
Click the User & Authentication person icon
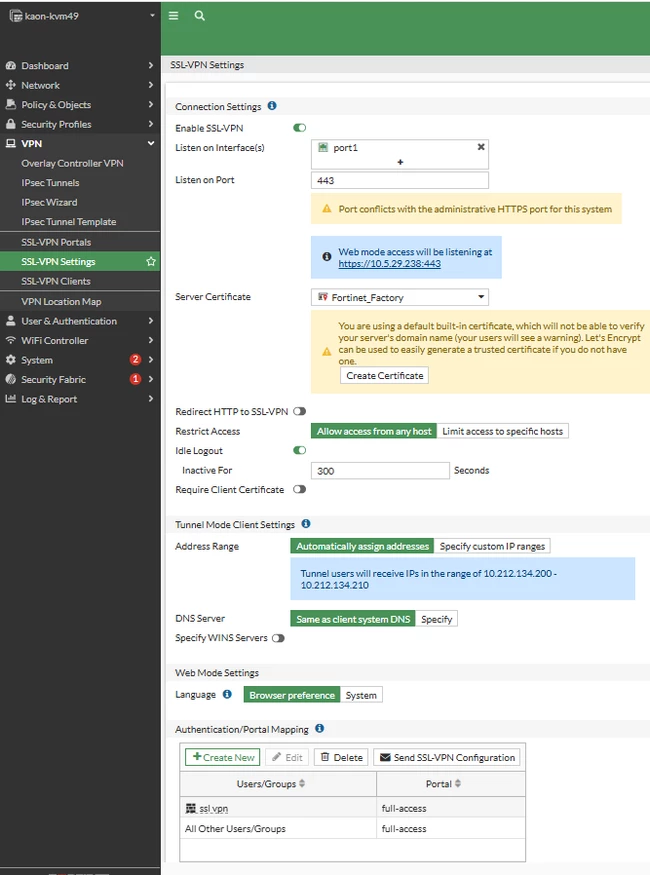coord(11,321)
